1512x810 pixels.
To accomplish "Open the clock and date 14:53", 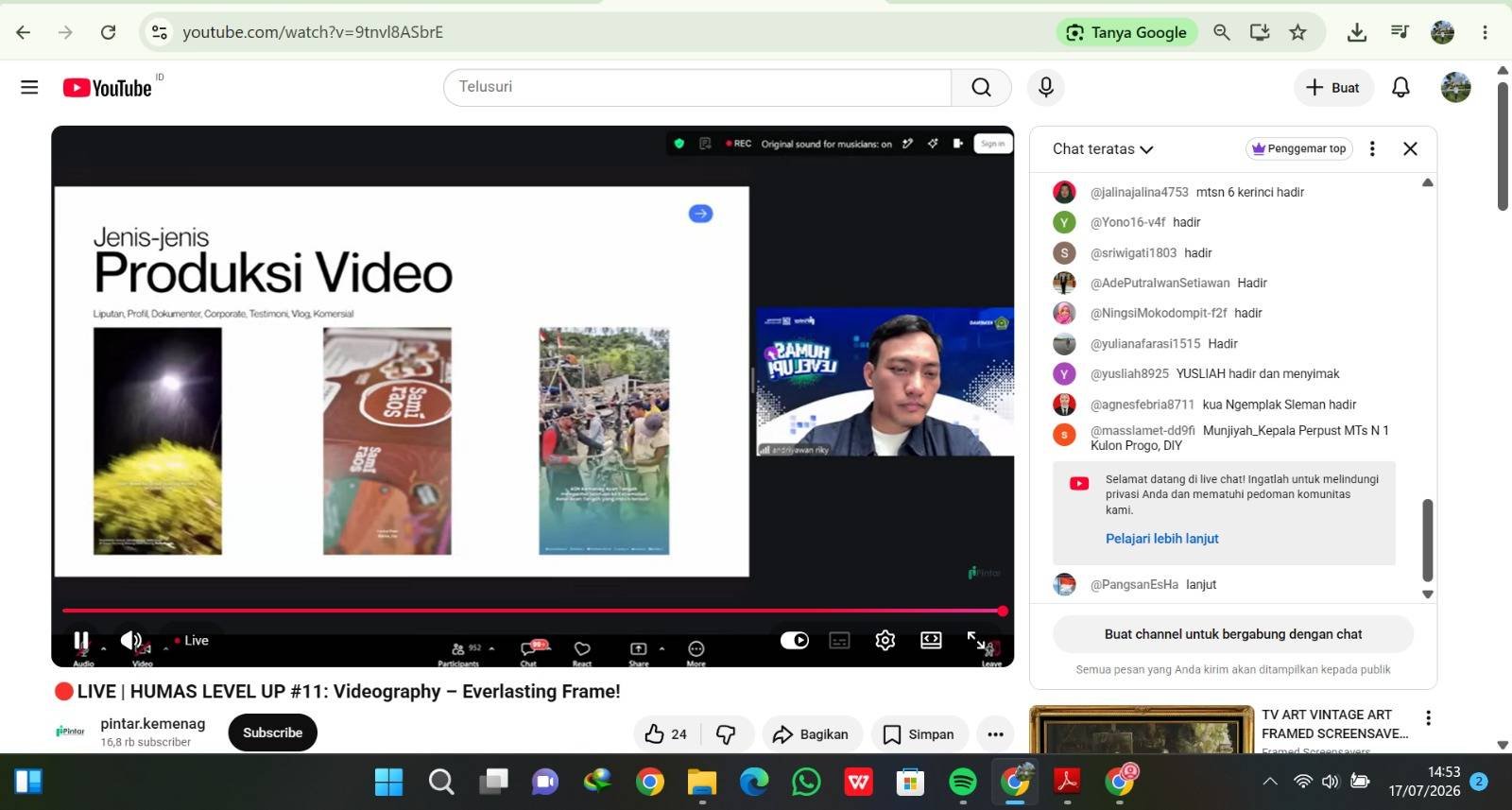I will (1424, 782).
